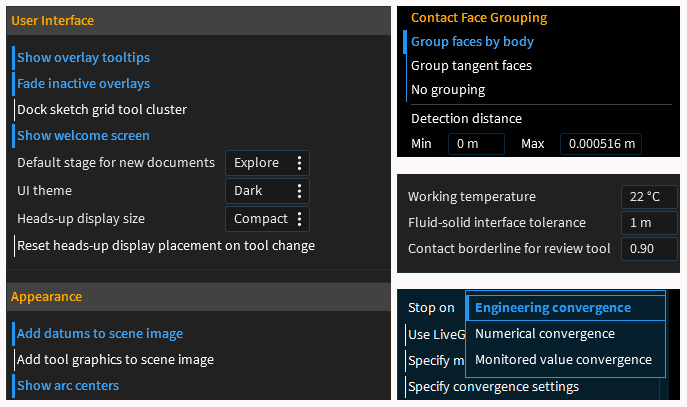Choose Numerical convergence from Stop on list
687x407 pixels.
565,334
